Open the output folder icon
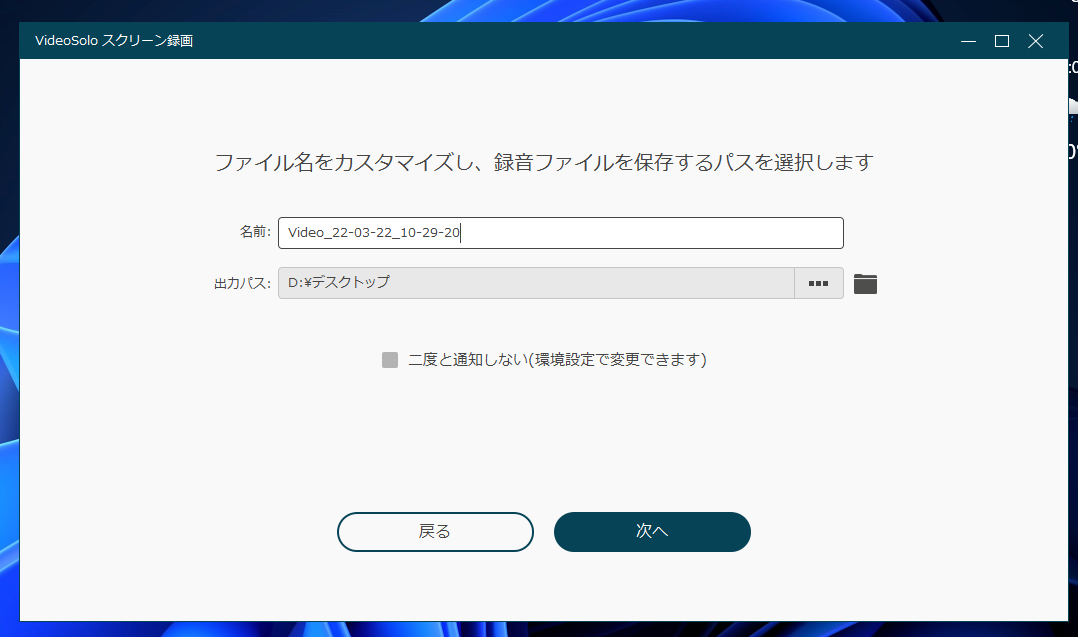This screenshot has width=1078, height=637. (865, 284)
